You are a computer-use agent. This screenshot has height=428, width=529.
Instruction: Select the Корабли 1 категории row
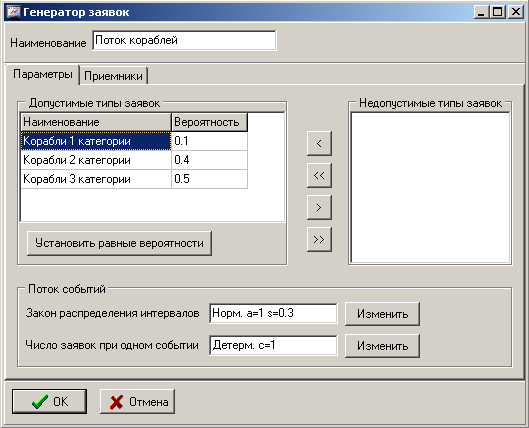click(x=134, y=141)
